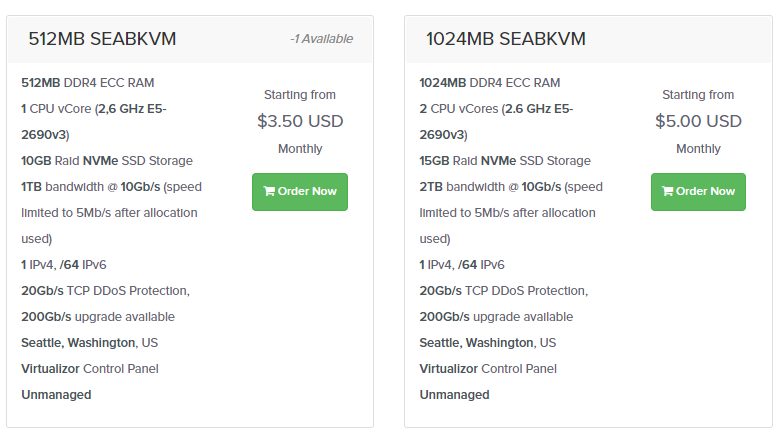Select the 1024MB SEABKVM heading
779x444 pixels.
pyautogui.click(x=506, y=39)
